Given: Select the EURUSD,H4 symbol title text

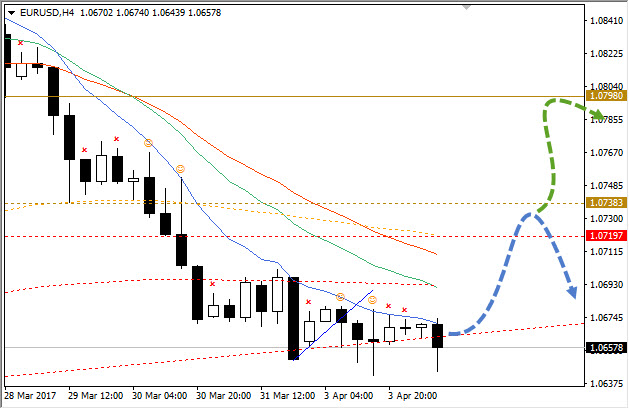Looking at the screenshot, I should pyautogui.click(x=47, y=13).
